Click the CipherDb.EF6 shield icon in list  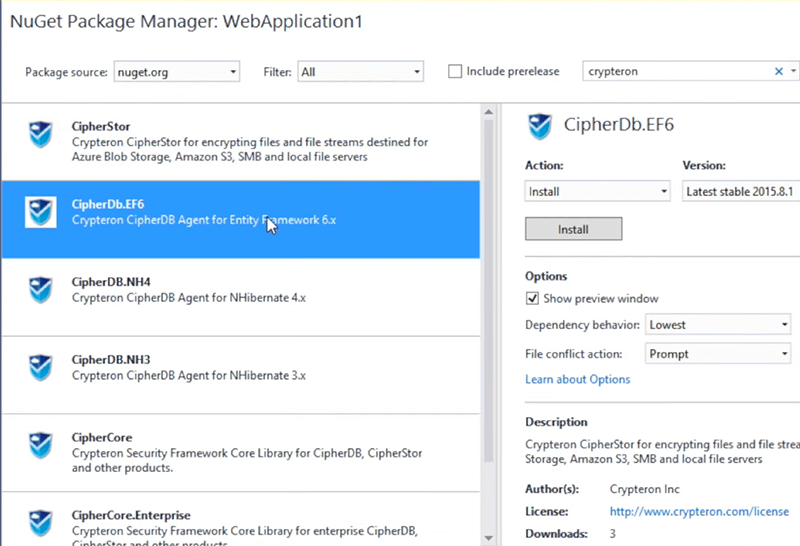point(40,212)
